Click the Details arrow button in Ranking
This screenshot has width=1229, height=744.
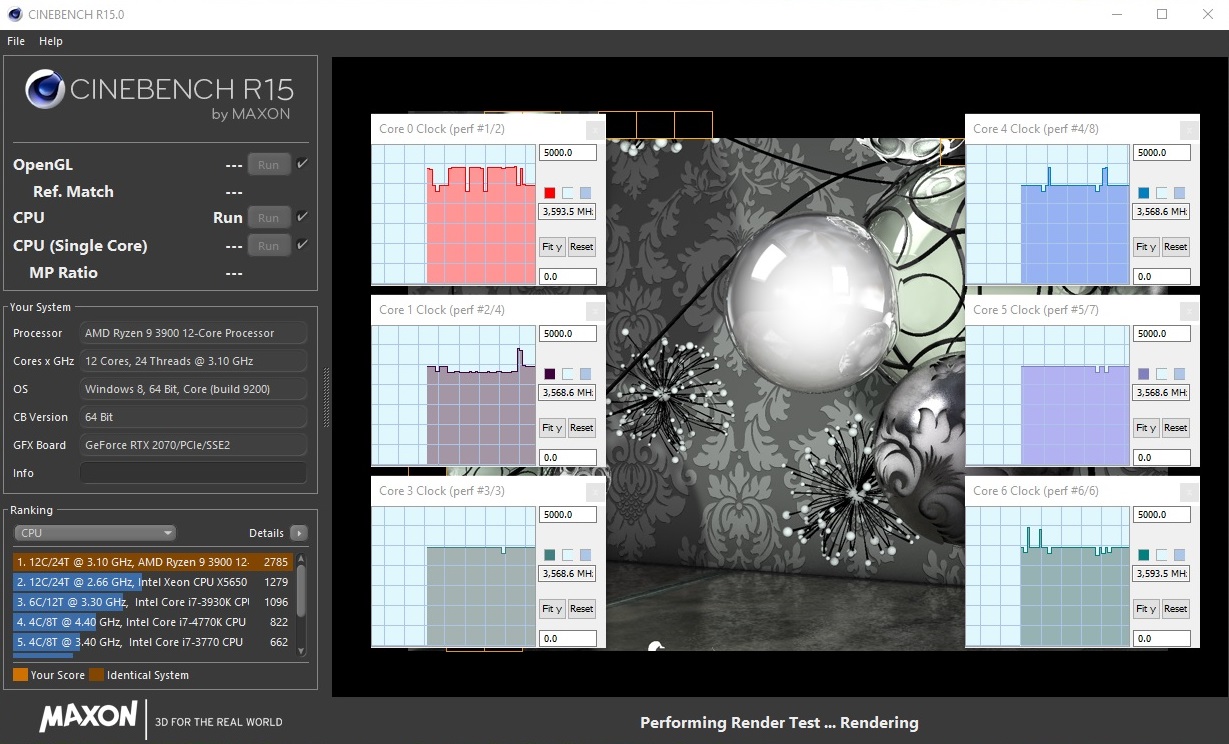coord(298,533)
